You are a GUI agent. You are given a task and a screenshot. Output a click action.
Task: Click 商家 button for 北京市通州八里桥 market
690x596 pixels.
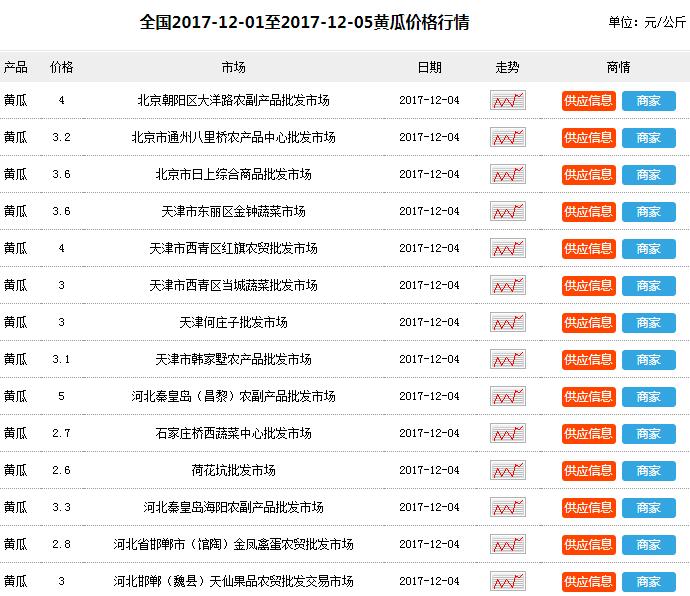pos(648,138)
